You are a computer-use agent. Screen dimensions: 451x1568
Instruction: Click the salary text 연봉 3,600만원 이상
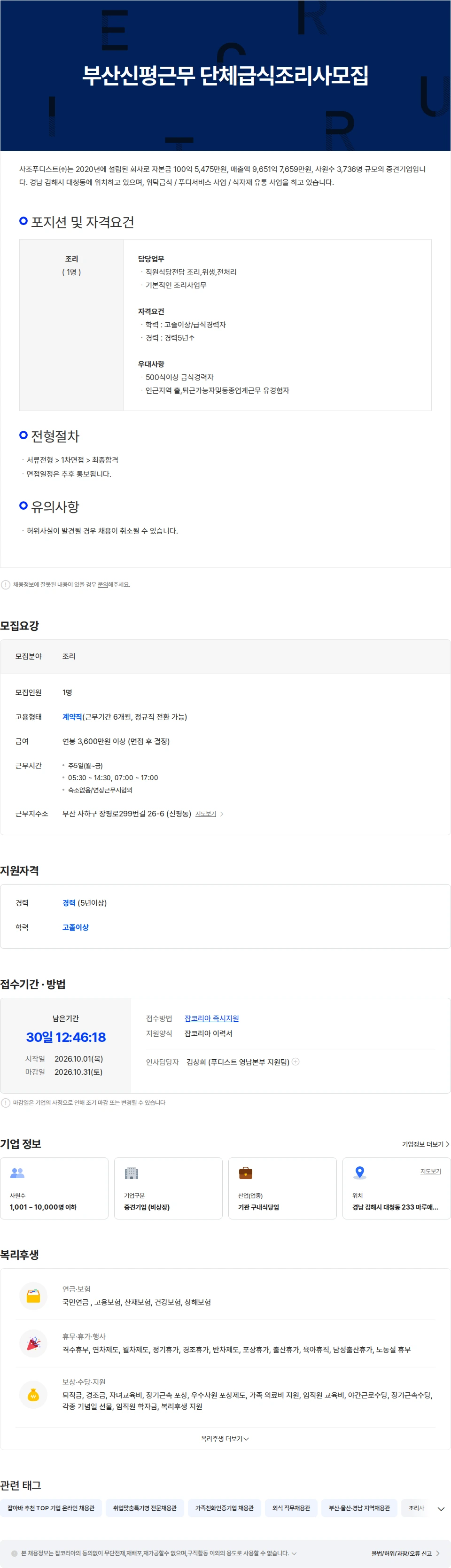94,741
